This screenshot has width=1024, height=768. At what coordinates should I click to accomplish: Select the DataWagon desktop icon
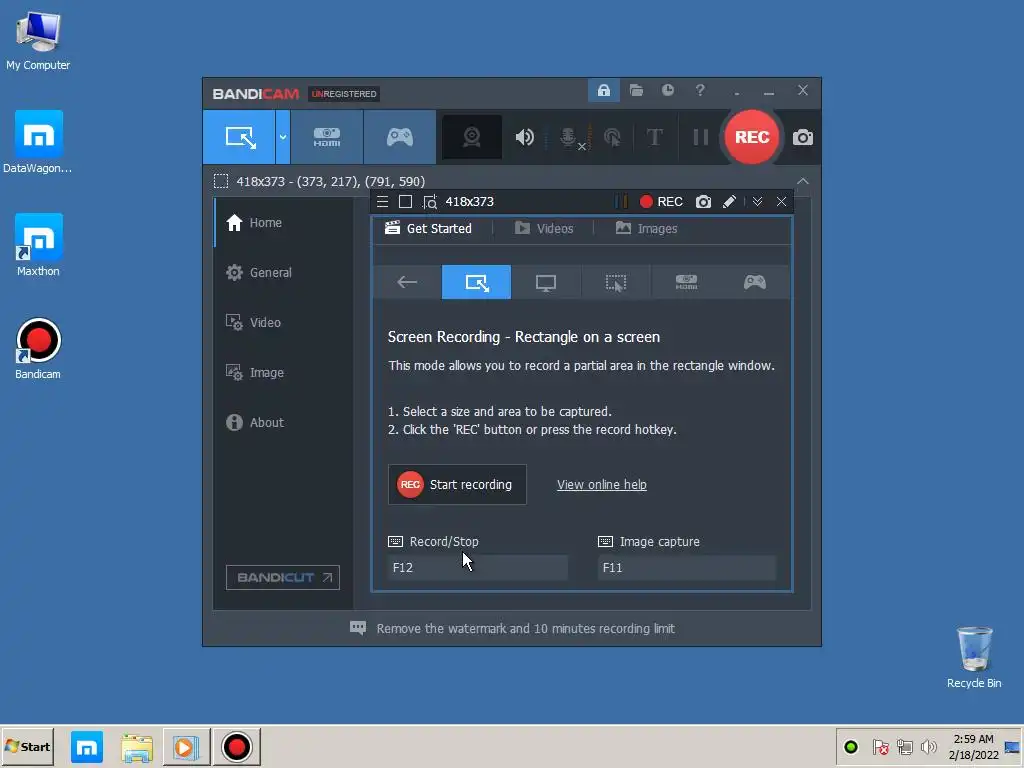(x=38, y=142)
